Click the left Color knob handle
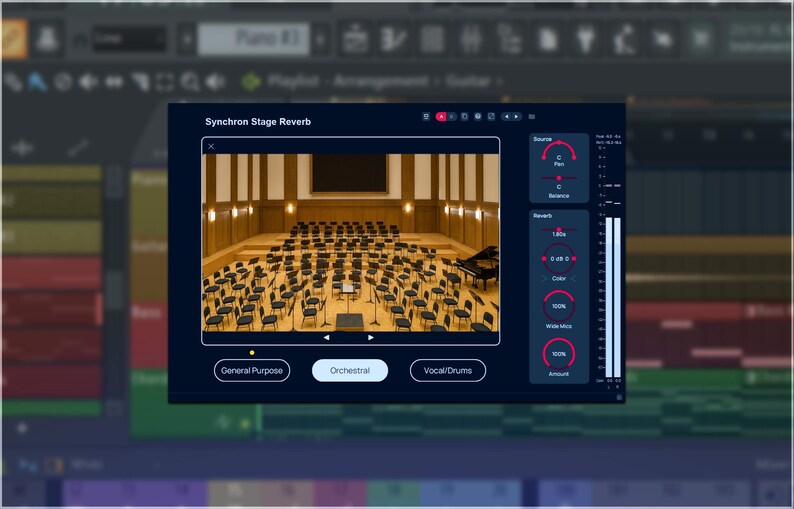Screen dimensions: 794x509 click(544, 259)
